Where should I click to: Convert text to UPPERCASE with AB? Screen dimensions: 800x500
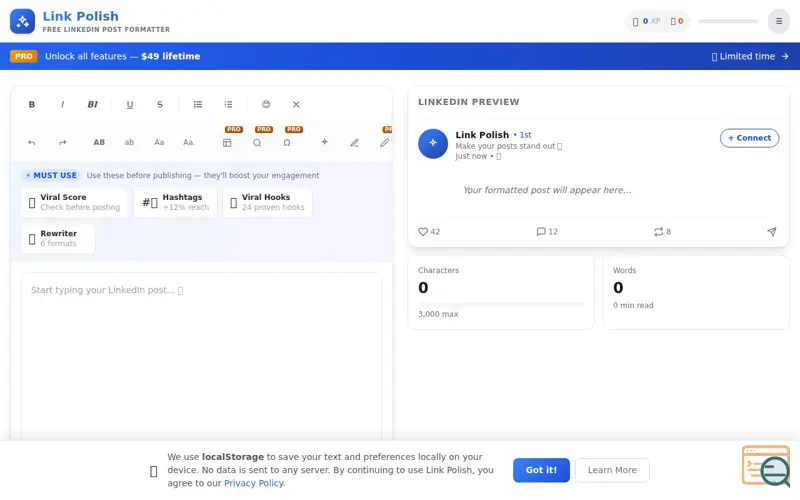click(x=99, y=142)
